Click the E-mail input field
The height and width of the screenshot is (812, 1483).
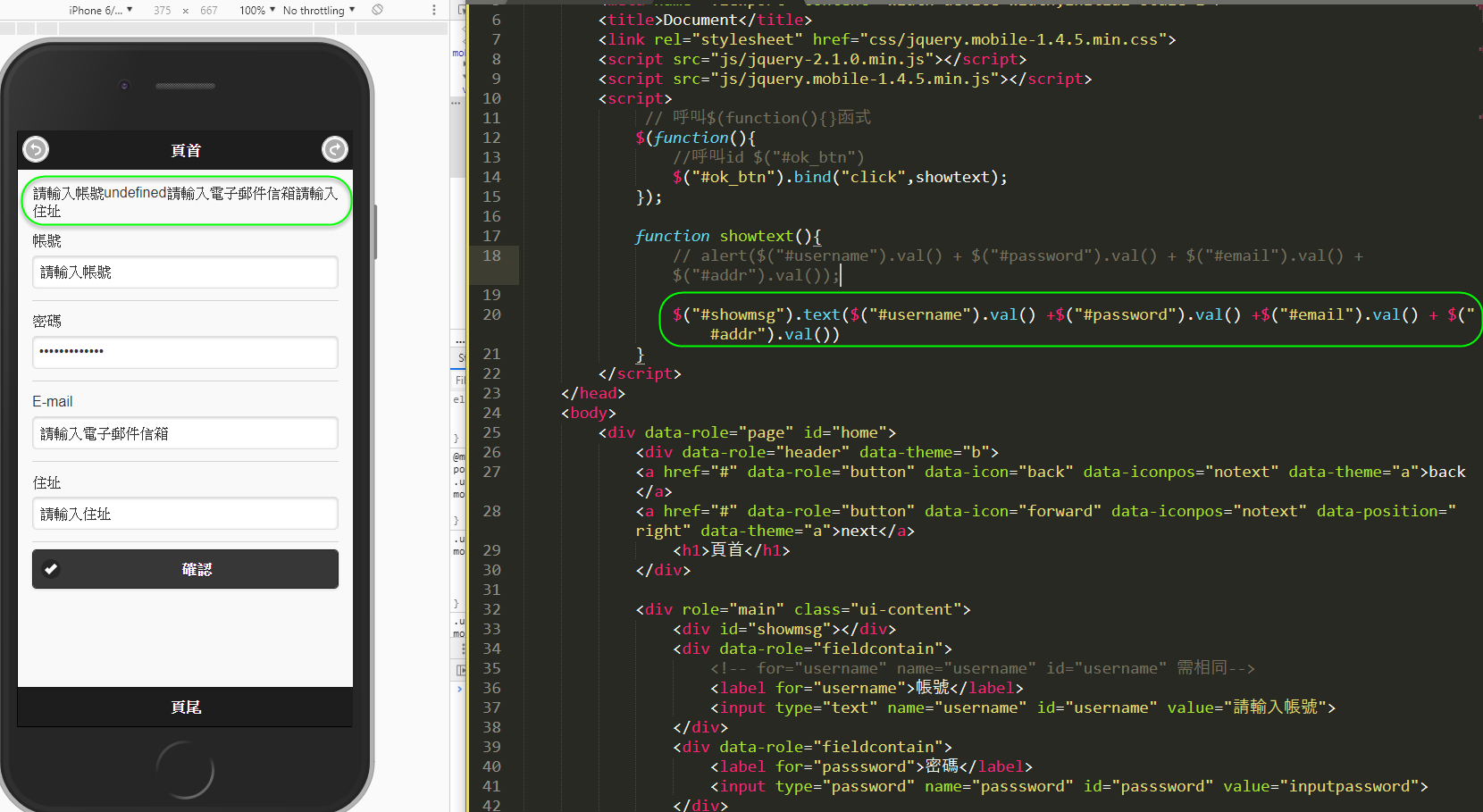pos(185,433)
